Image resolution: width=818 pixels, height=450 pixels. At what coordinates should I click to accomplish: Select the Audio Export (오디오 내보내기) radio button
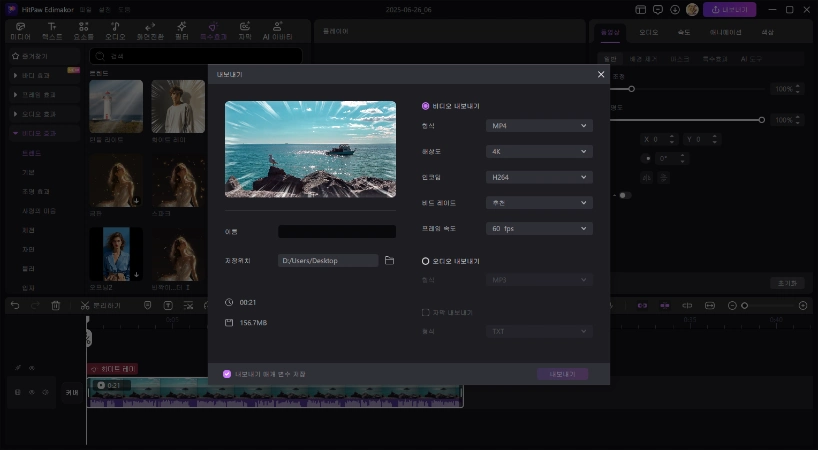425,261
